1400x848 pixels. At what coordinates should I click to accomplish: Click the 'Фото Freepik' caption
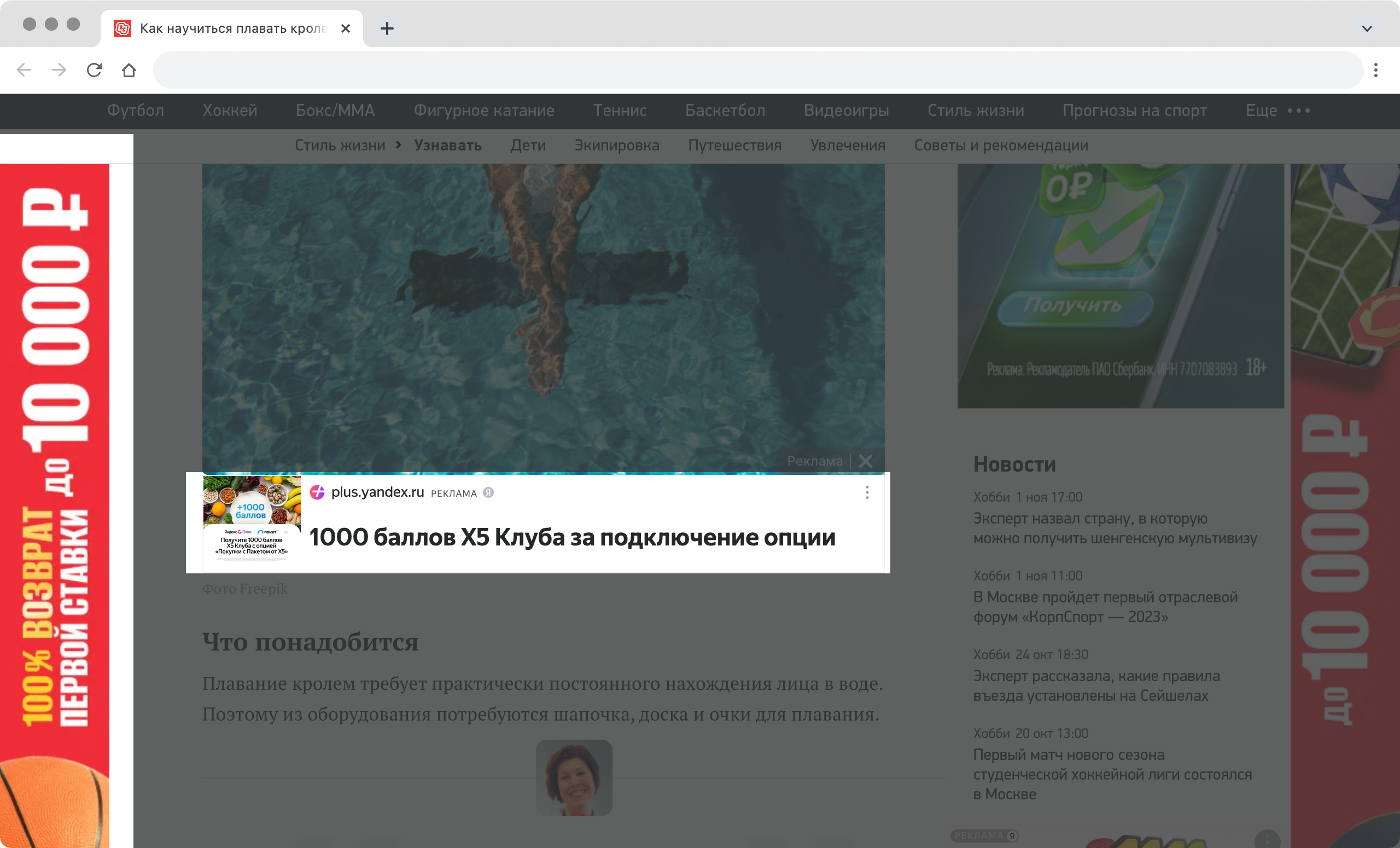[x=245, y=589]
